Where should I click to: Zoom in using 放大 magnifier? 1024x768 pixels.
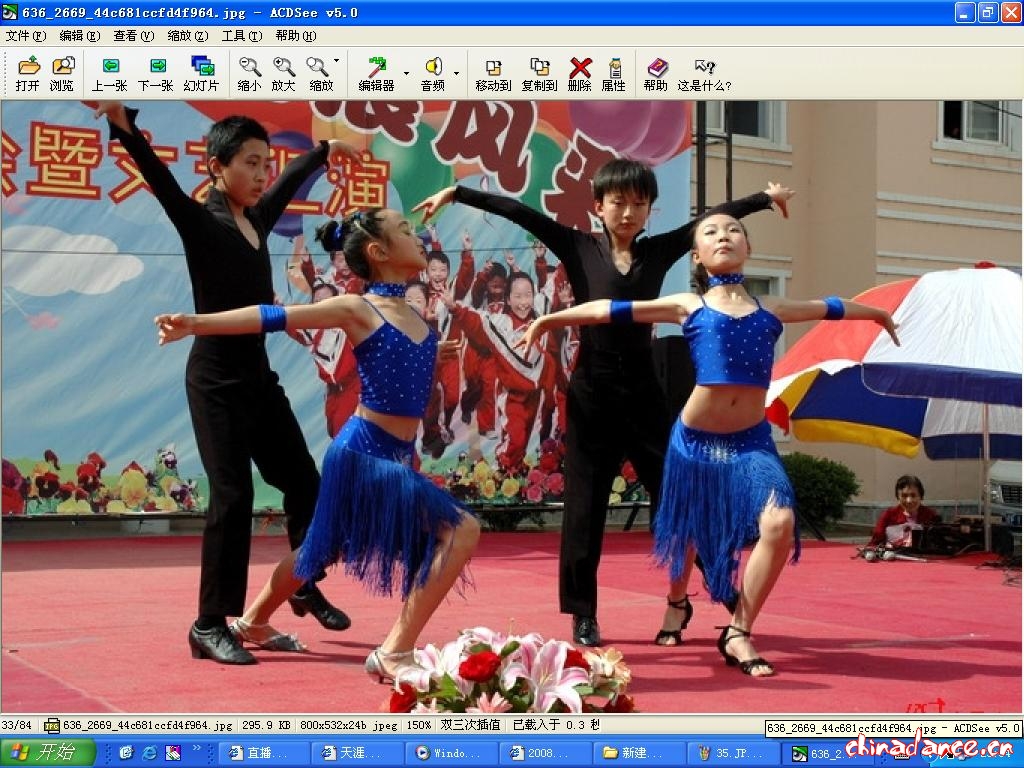(283, 74)
